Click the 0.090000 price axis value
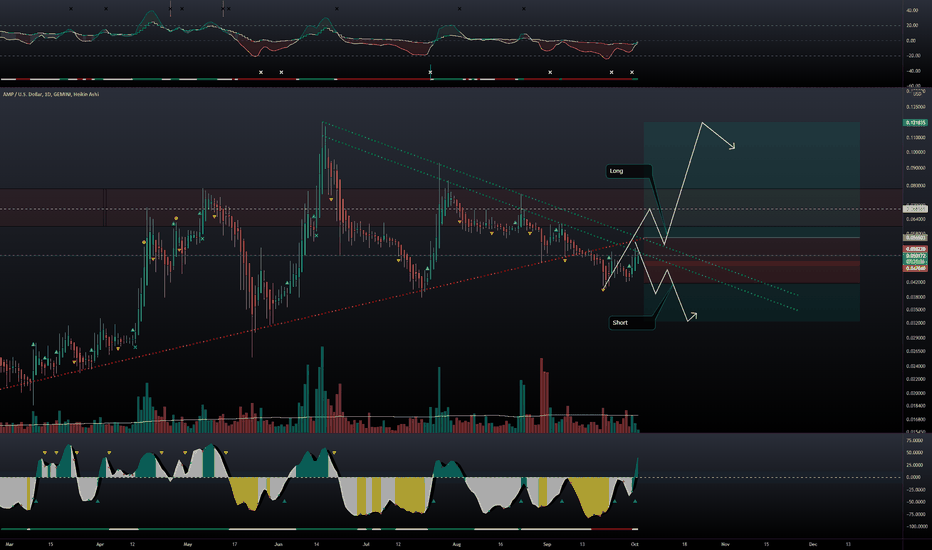Image resolution: width=932 pixels, height=550 pixels. pyautogui.click(x=915, y=168)
